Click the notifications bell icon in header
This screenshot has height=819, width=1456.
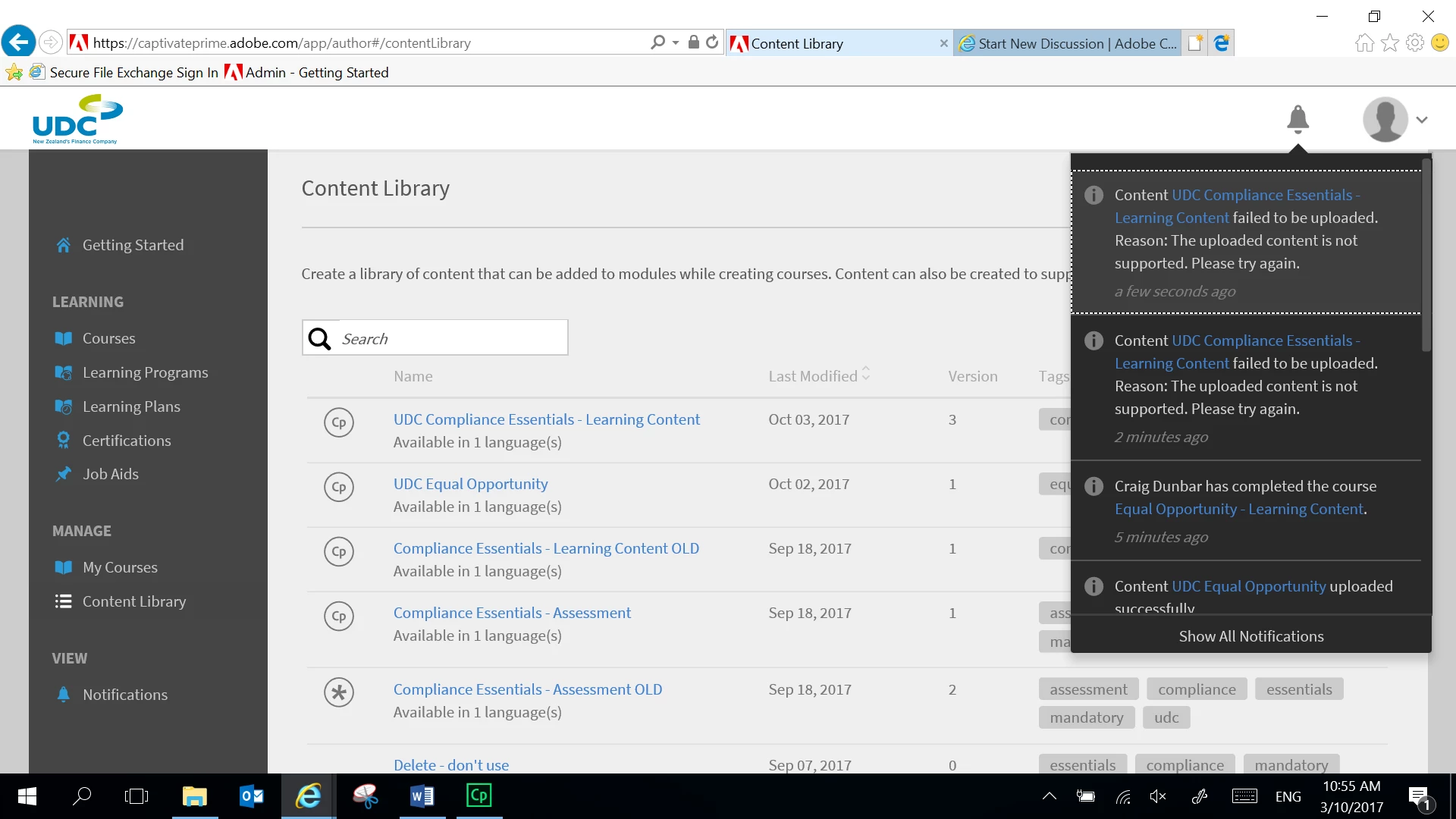click(x=1298, y=119)
